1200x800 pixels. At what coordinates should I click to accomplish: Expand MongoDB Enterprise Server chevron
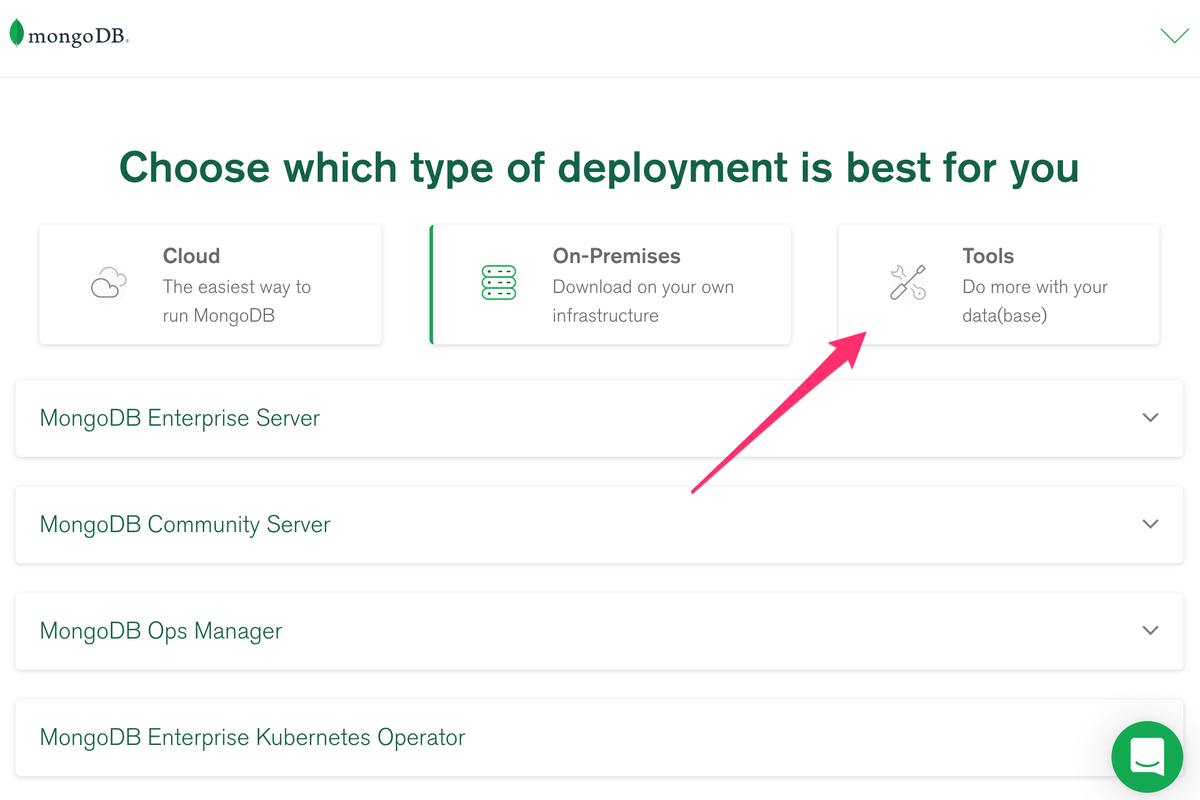pyautogui.click(x=1150, y=418)
